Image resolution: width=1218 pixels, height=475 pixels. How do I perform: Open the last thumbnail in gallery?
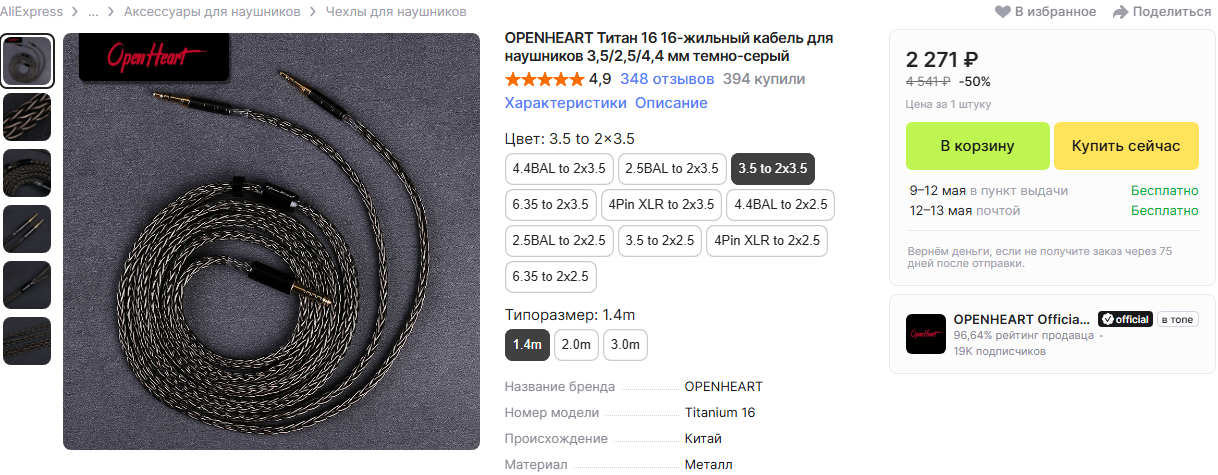point(28,341)
